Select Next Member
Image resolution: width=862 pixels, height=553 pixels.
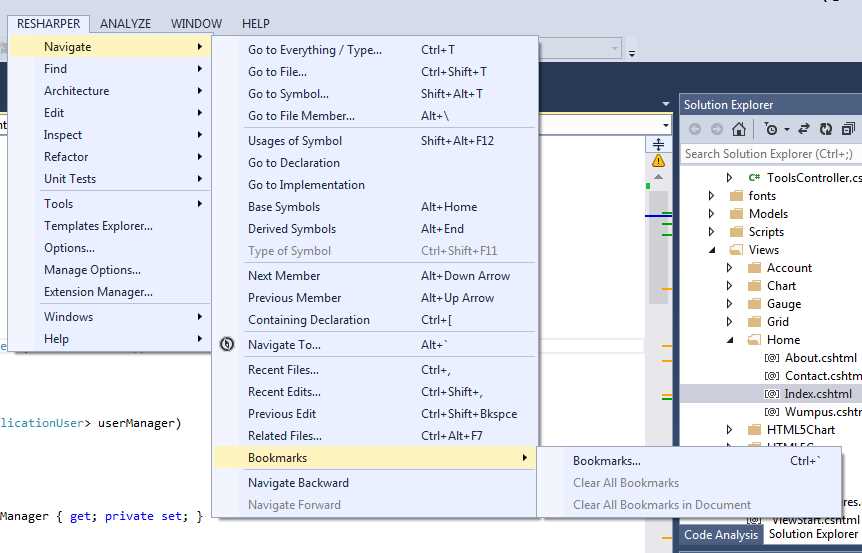click(375, 275)
